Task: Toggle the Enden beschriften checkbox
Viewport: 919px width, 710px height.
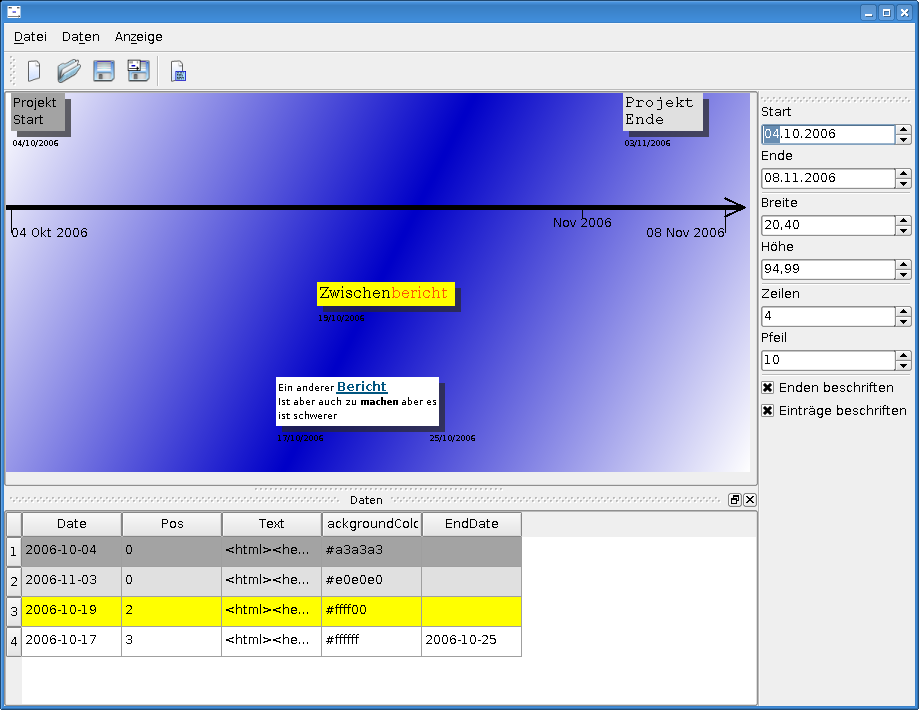Action: tap(768, 388)
